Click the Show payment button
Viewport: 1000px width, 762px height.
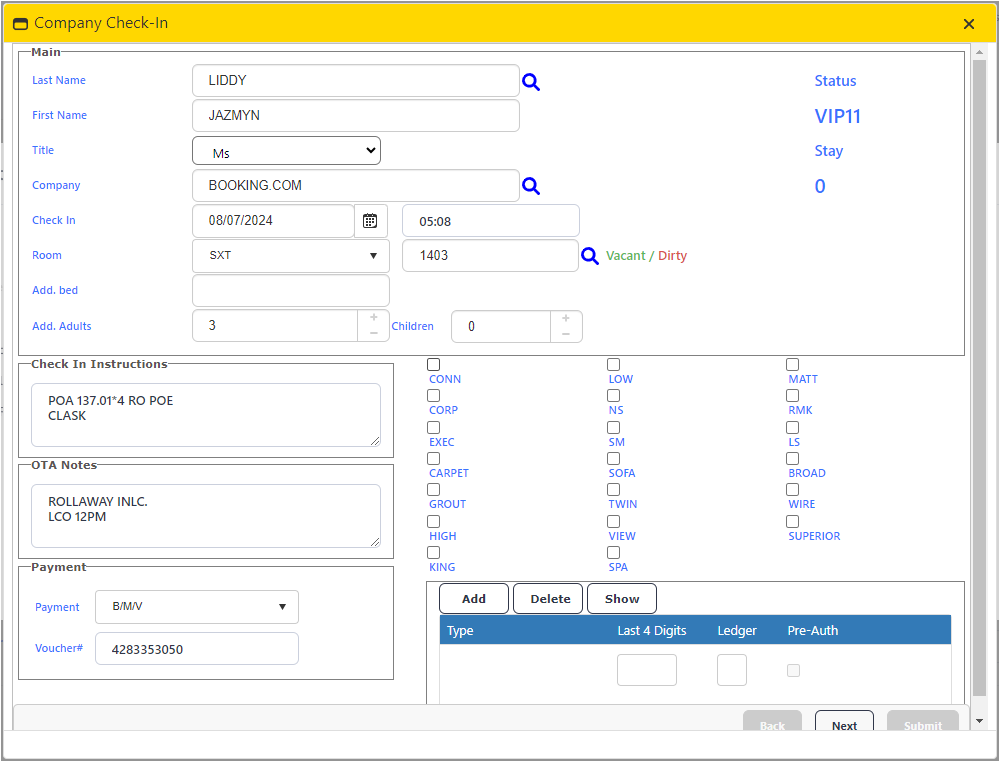(x=622, y=599)
